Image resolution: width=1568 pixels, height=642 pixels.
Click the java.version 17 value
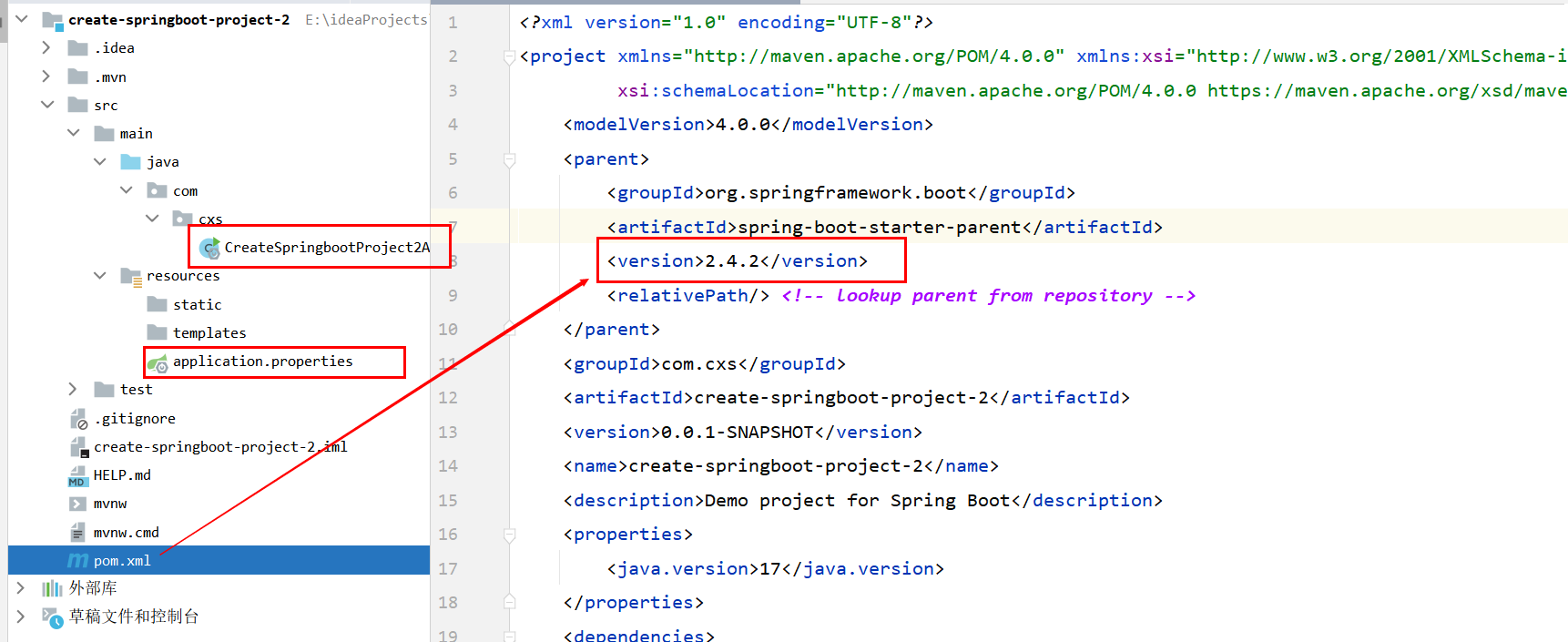tap(770, 569)
